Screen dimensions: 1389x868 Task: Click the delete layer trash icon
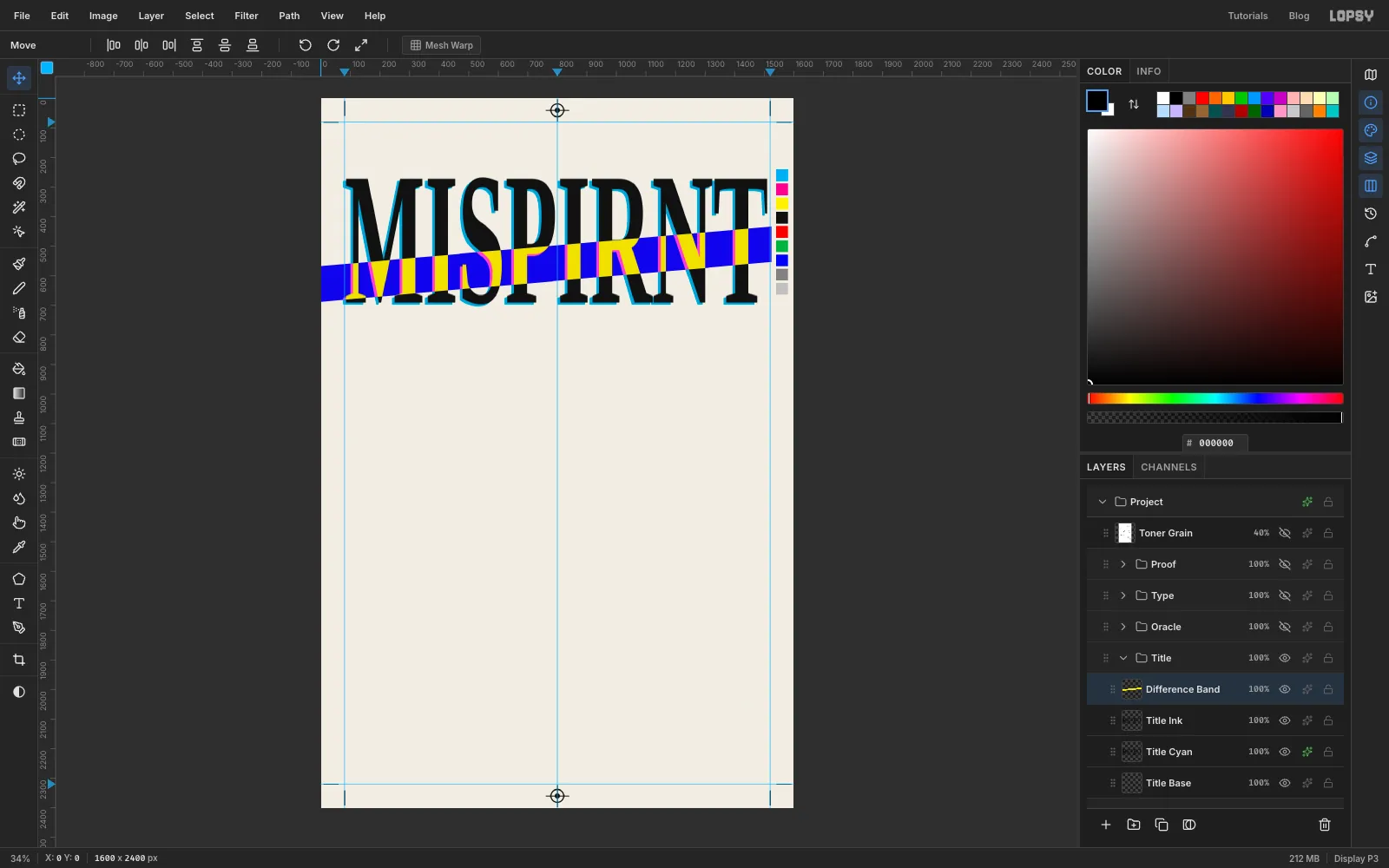[1325, 825]
